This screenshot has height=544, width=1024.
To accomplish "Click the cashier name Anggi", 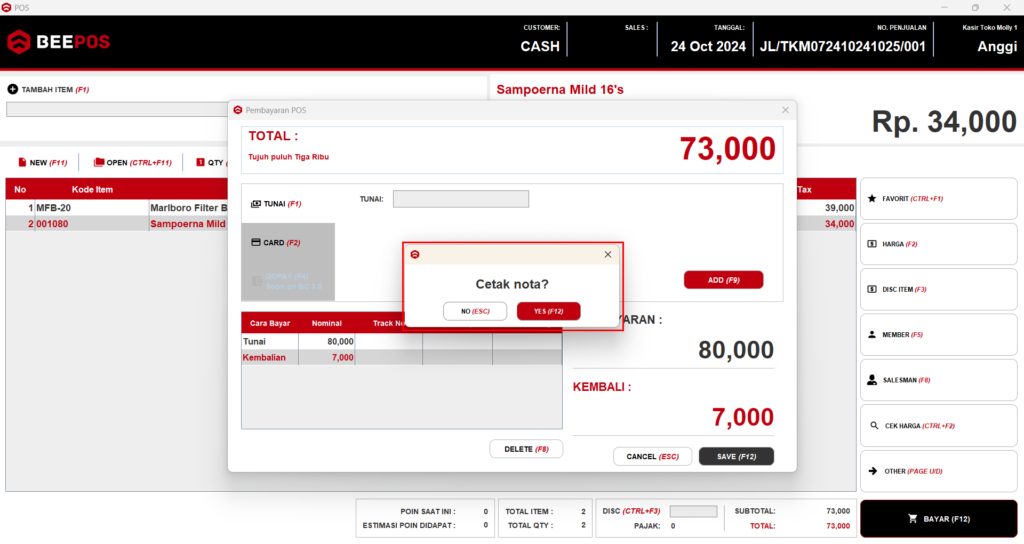I will [x=997, y=46].
